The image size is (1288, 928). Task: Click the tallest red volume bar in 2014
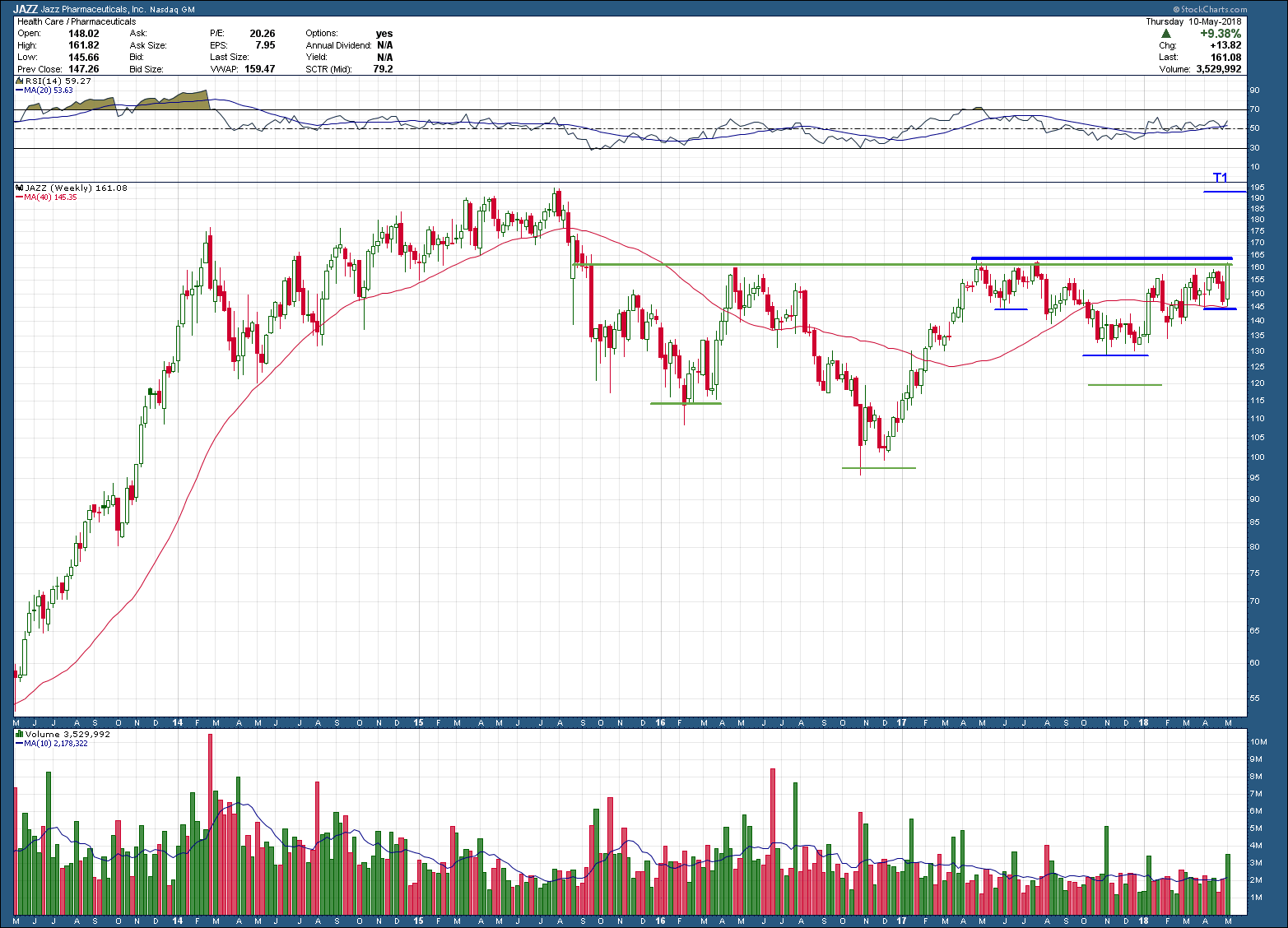[x=210, y=824]
